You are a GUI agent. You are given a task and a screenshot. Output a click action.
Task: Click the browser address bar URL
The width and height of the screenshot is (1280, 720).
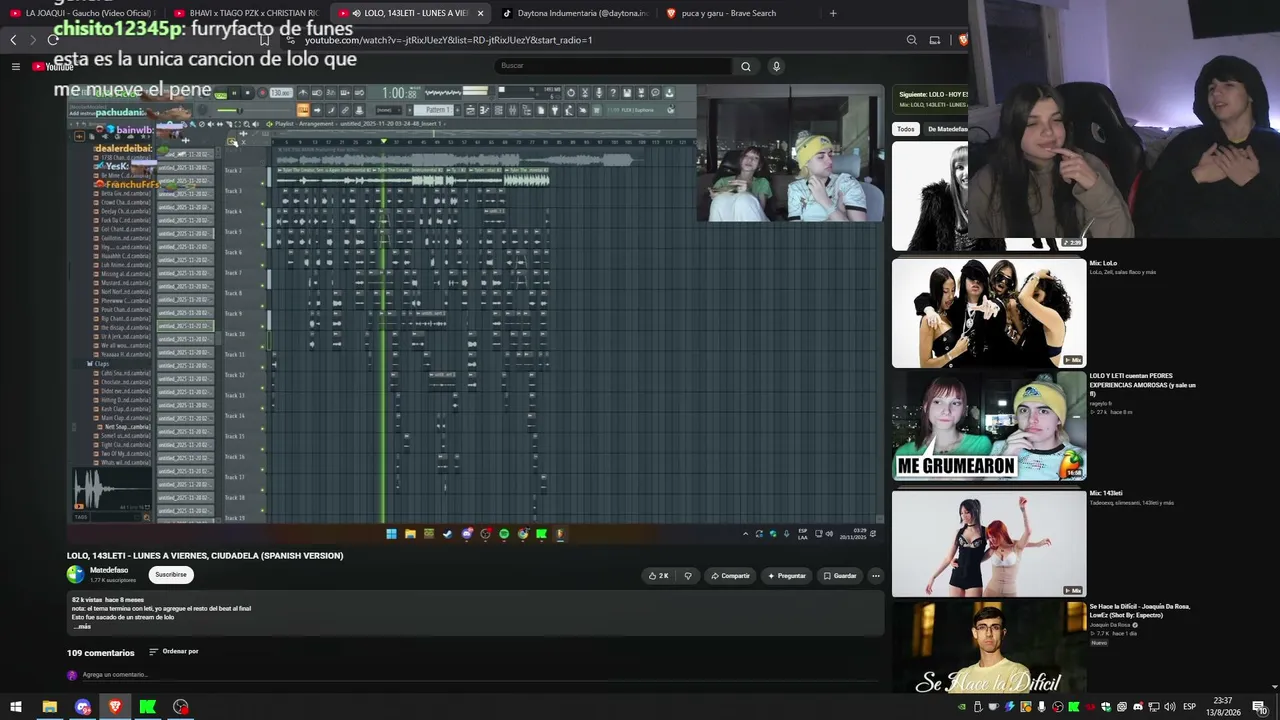click(449, 40)
